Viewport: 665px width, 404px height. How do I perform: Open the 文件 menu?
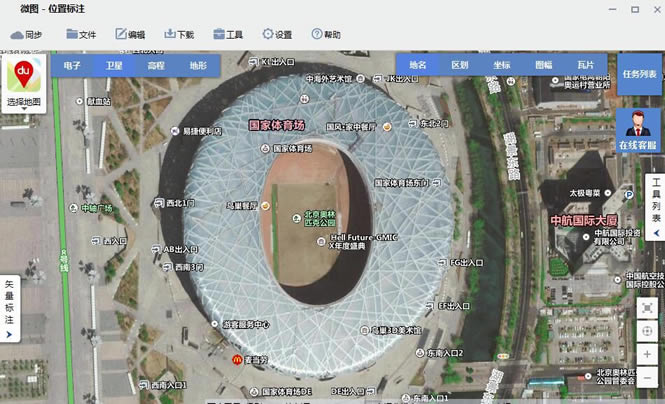pyautogui.click(x=81, y=34)
